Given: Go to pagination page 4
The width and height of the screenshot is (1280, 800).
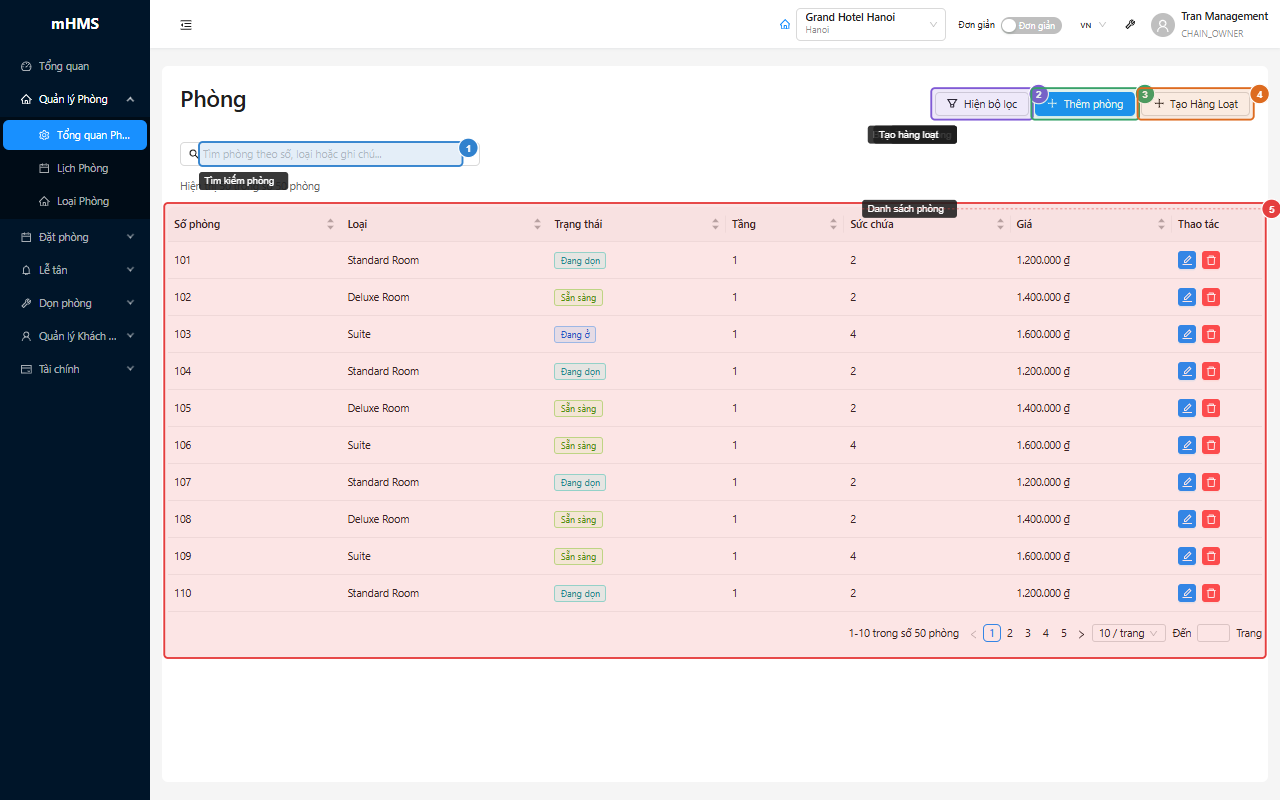Looking at the screenshot, I should pyautogui.click(x=1046, y=633).
